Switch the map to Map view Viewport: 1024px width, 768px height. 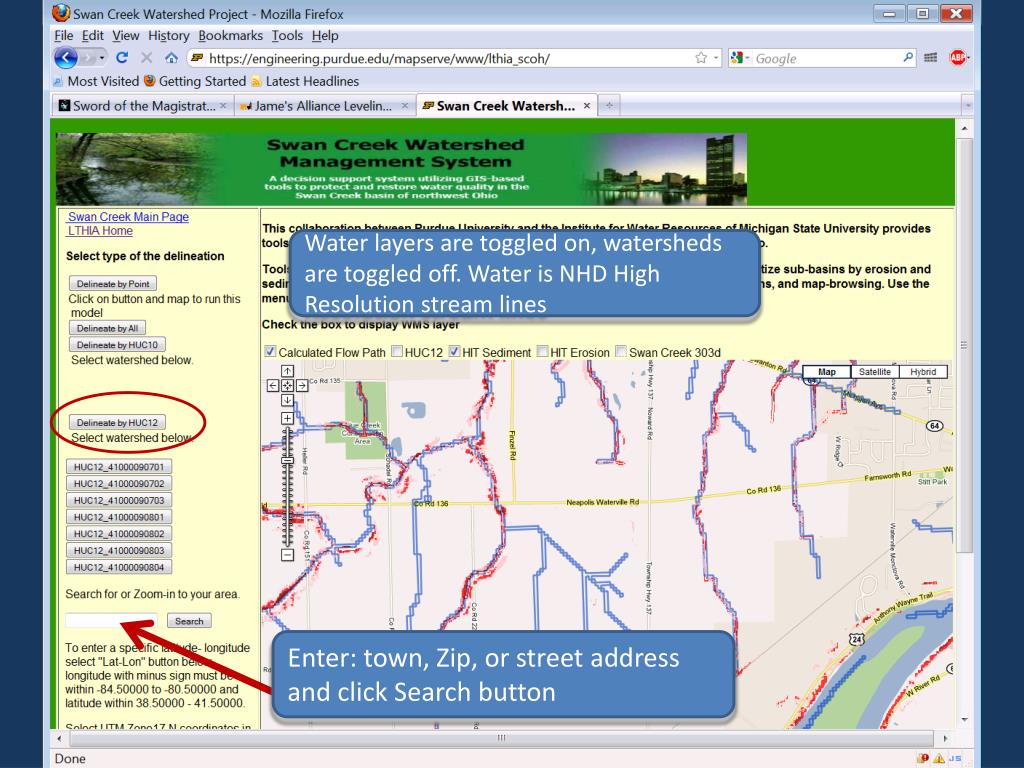(826, 372)
